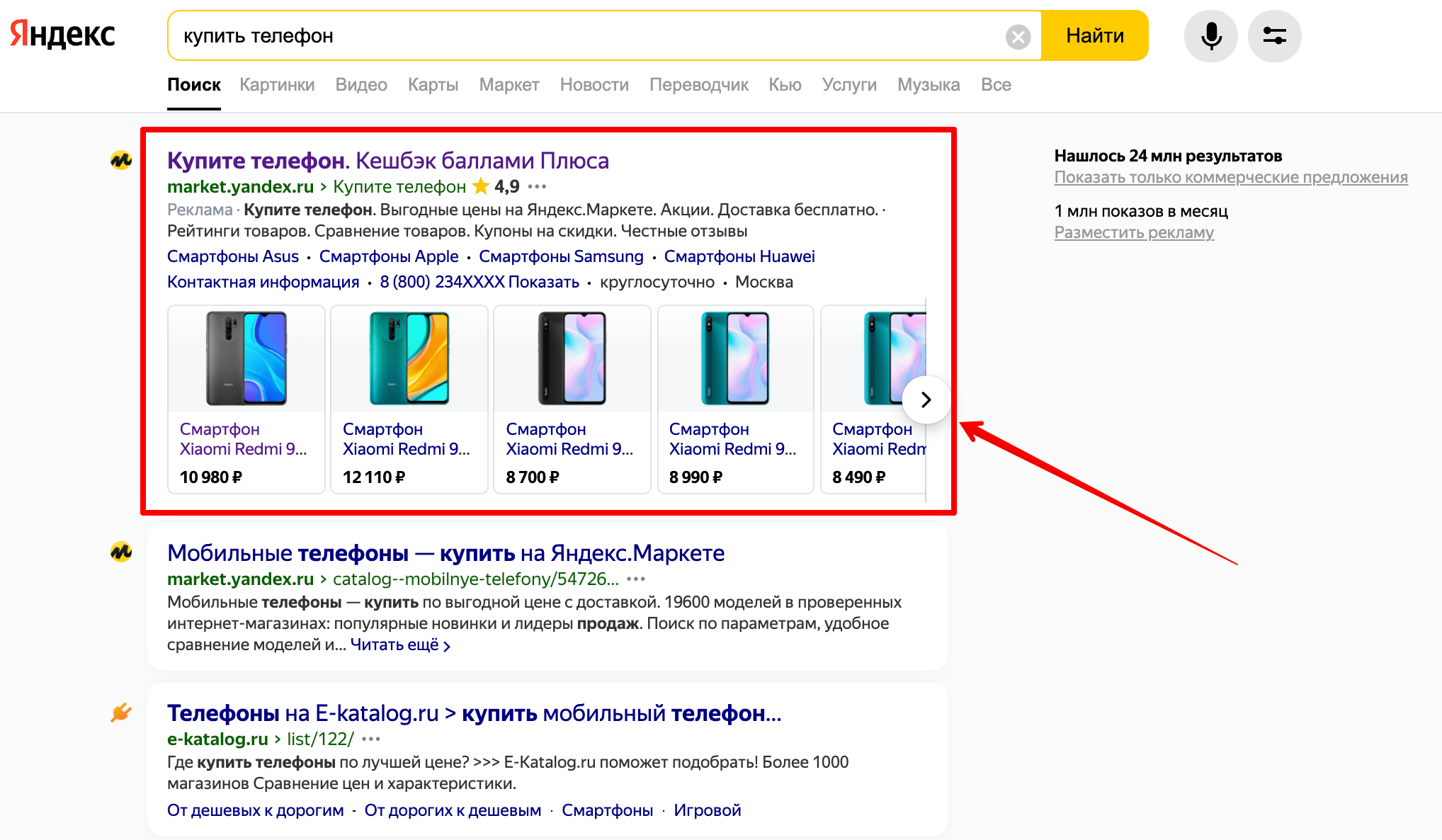Open search settings via the sliders icon
Image resolution: width=1442 pixels, height=840 pixels.
[1274, 35]
